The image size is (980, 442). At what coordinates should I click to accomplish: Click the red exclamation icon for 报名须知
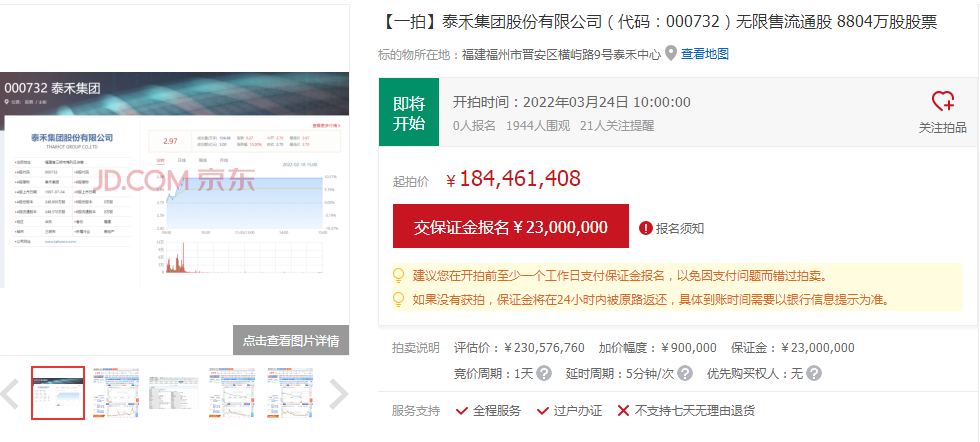coord(646,228)
